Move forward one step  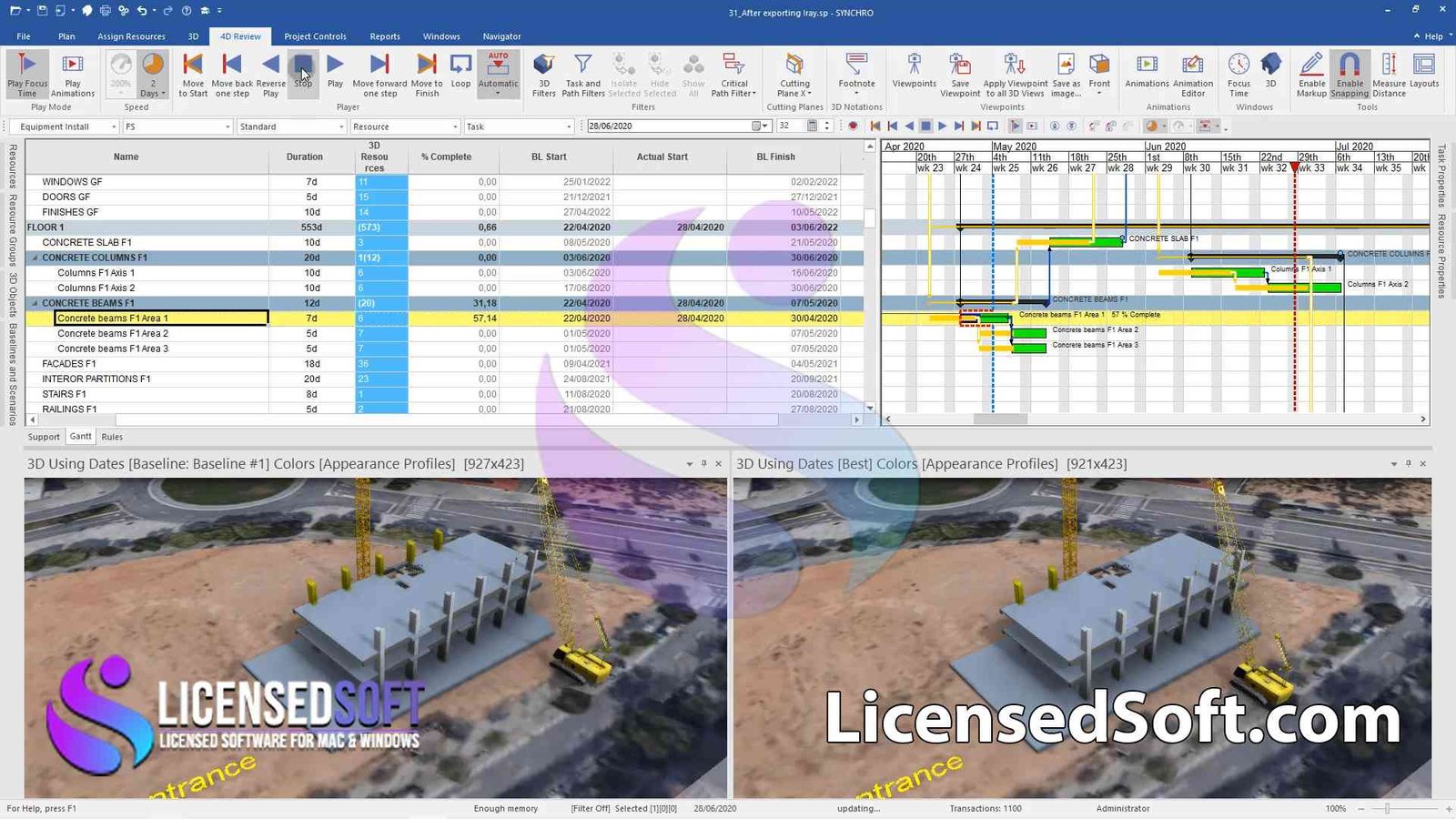coord(379,75)
